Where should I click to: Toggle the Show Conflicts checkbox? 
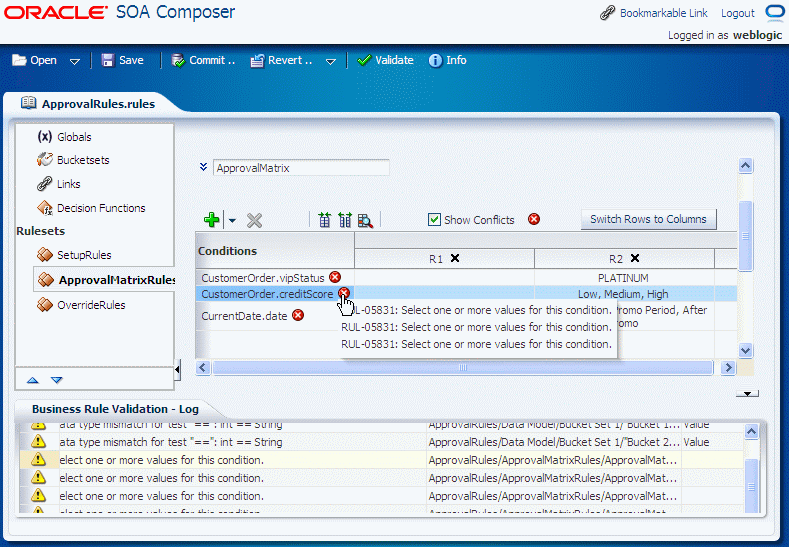(x=434, y=219)
